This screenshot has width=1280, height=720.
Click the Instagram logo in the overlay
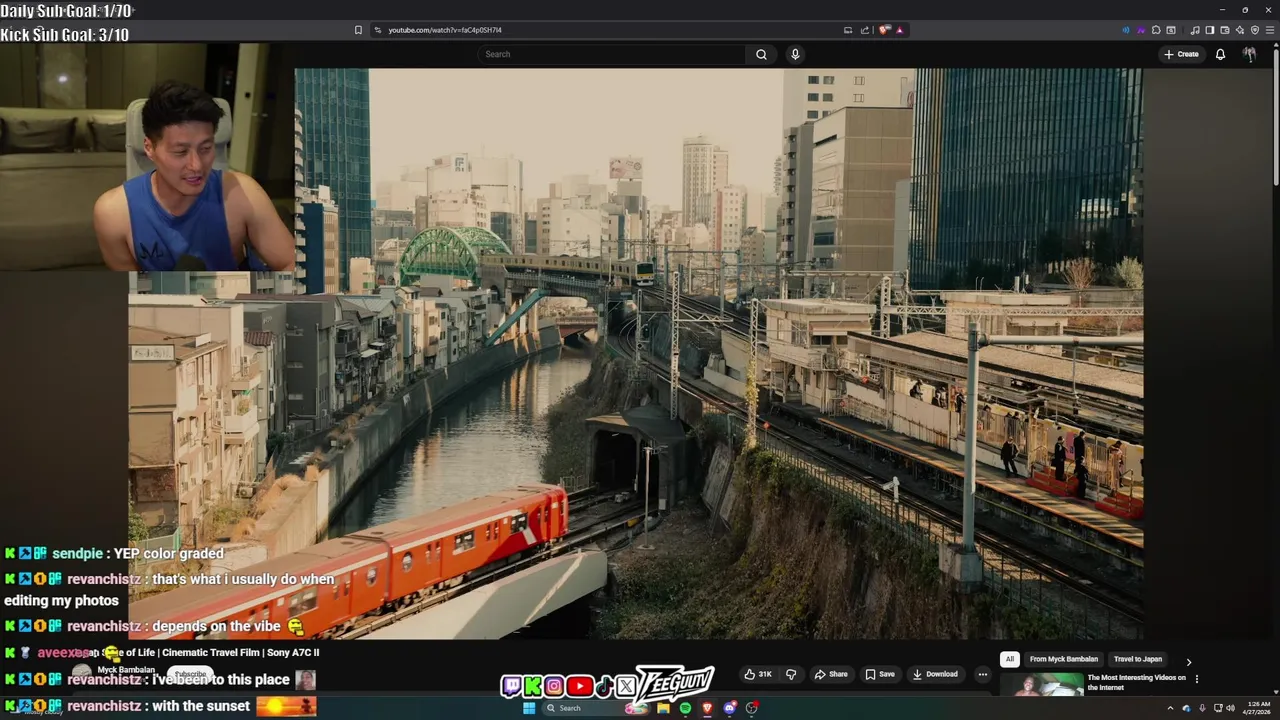554,686
